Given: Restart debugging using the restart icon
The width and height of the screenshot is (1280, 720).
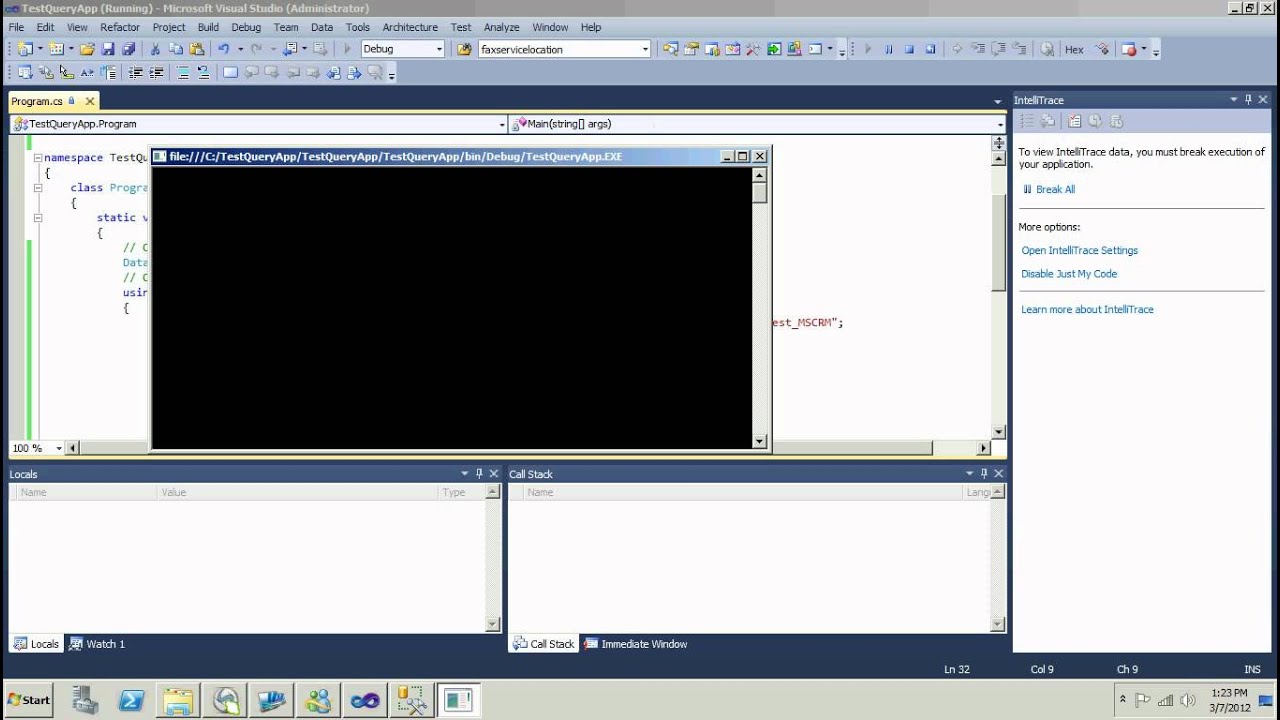Looking at the screenshot, I should [930, 49].
